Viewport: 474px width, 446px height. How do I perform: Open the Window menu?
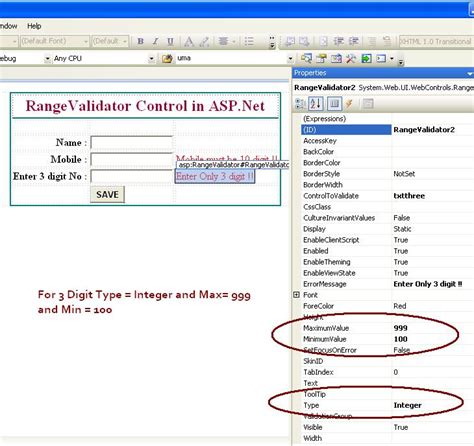tap(8, 26)
